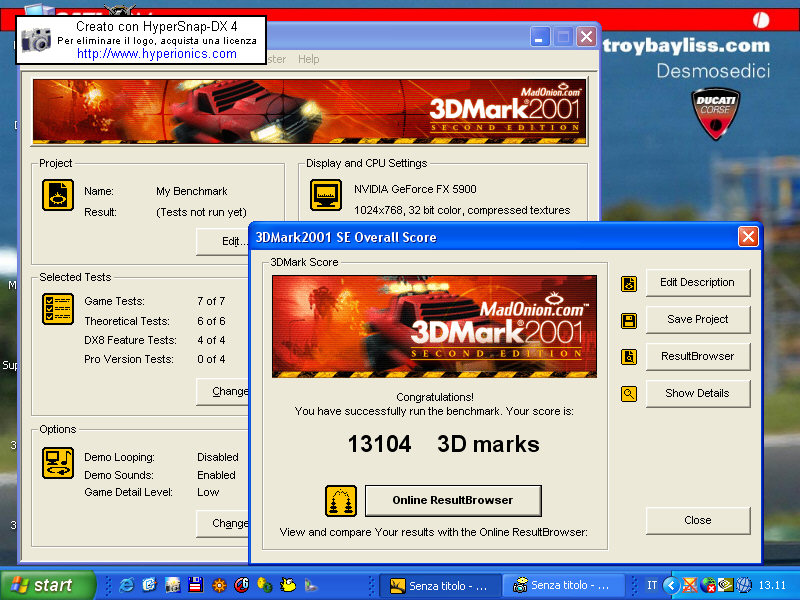The image size is (800, 600).
Task: Click the Save Project floppy icon
Action: [x=629, y=320]
